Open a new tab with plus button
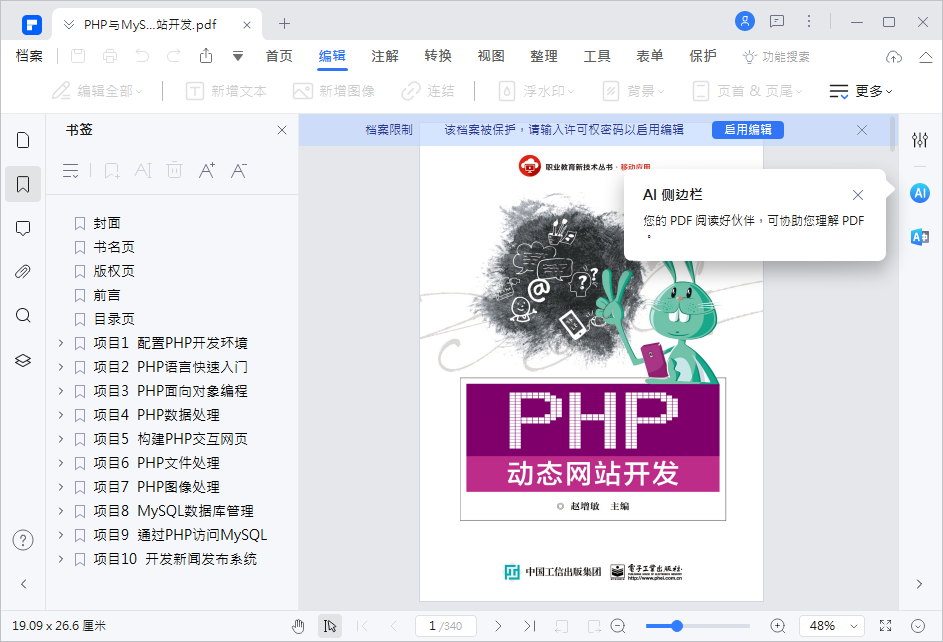The height and width of the screenshot is (642, 943). (284, 23)
